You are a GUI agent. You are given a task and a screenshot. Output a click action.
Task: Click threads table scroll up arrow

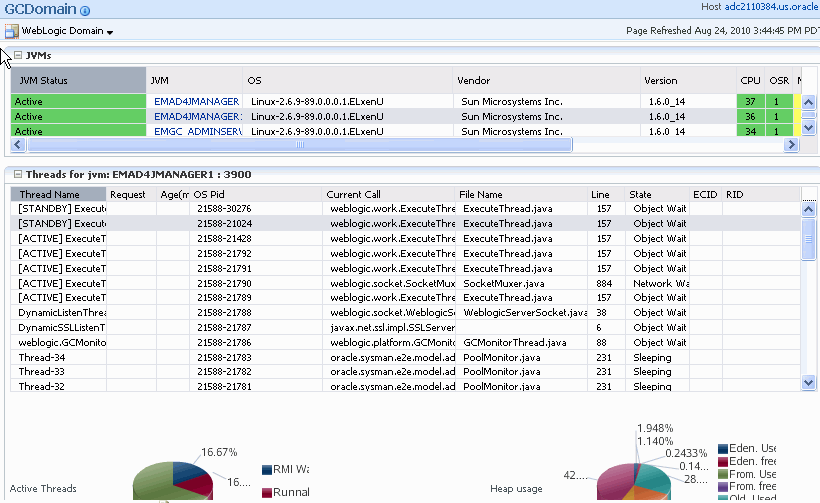click(x=808, y=210)
